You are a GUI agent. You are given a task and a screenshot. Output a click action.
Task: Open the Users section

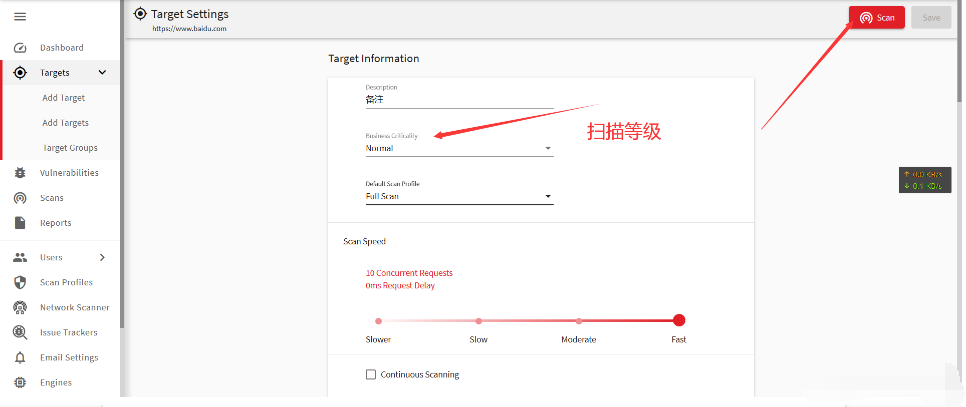point(51,257)
